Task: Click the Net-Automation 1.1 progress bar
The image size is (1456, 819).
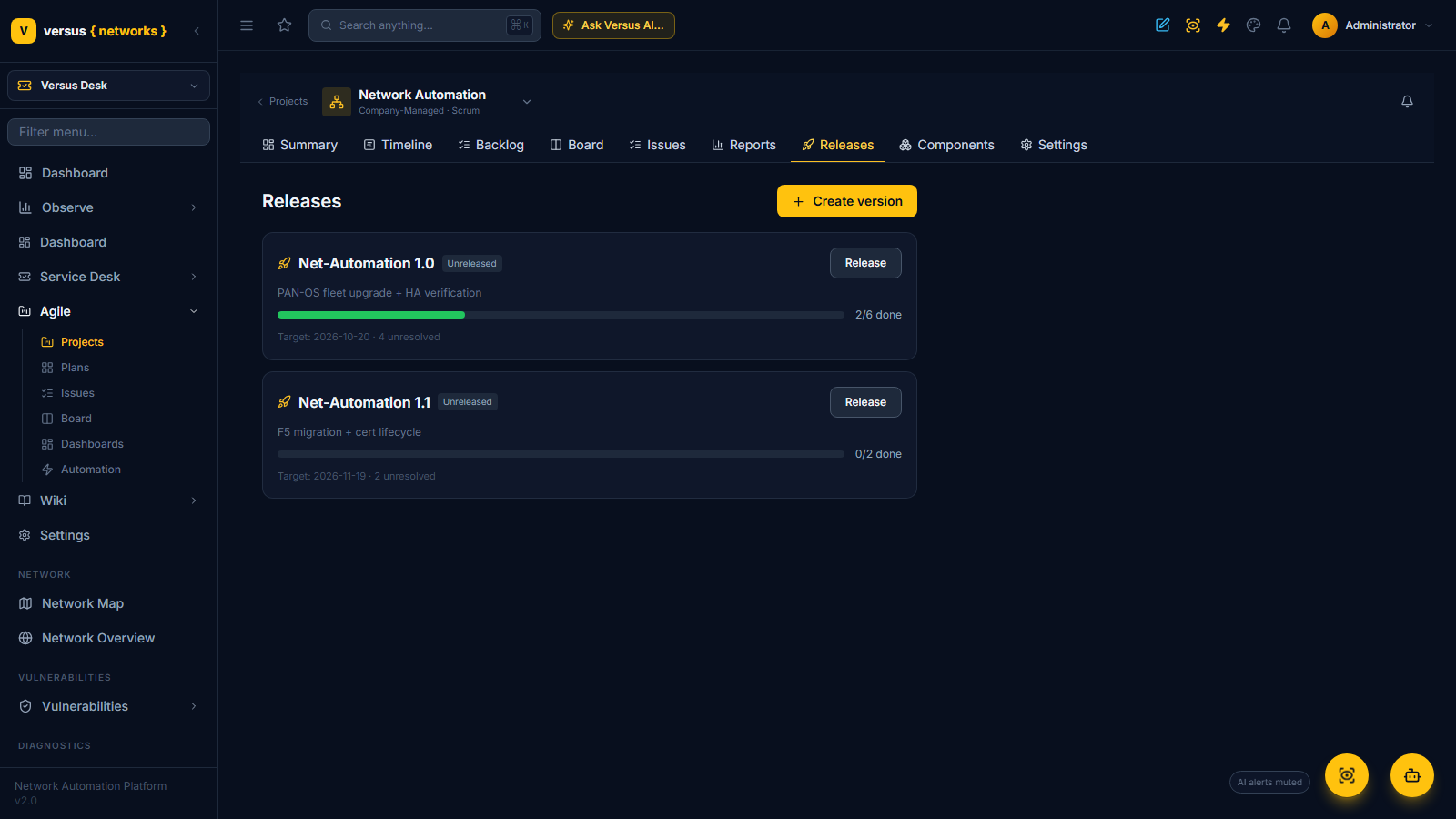Action: [561, 454]
